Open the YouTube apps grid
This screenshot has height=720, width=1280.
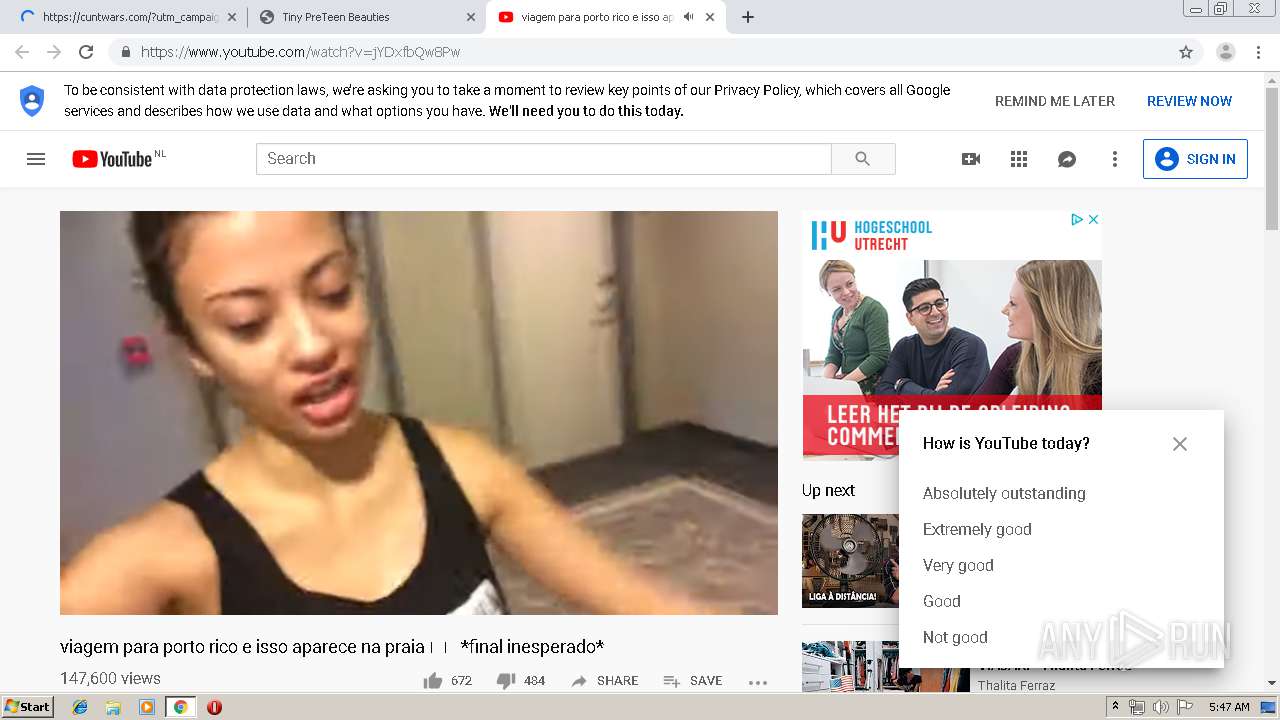coord(1019,159)
